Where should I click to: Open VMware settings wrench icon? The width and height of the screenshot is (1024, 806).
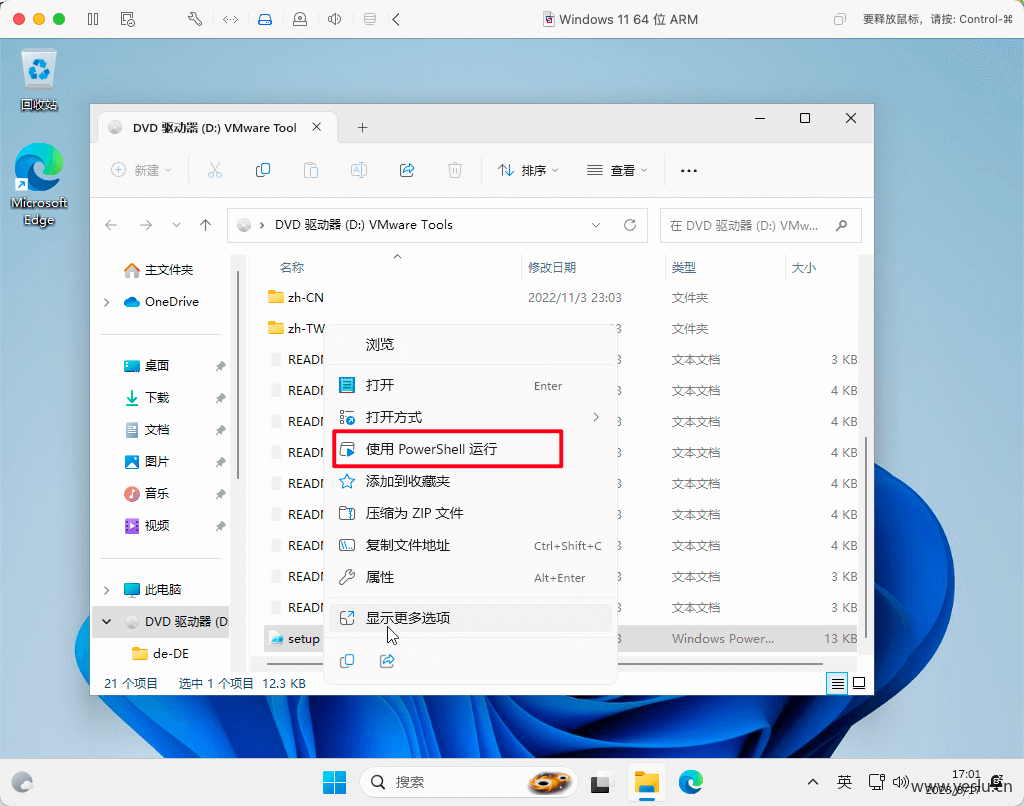[x=195, y=19]
